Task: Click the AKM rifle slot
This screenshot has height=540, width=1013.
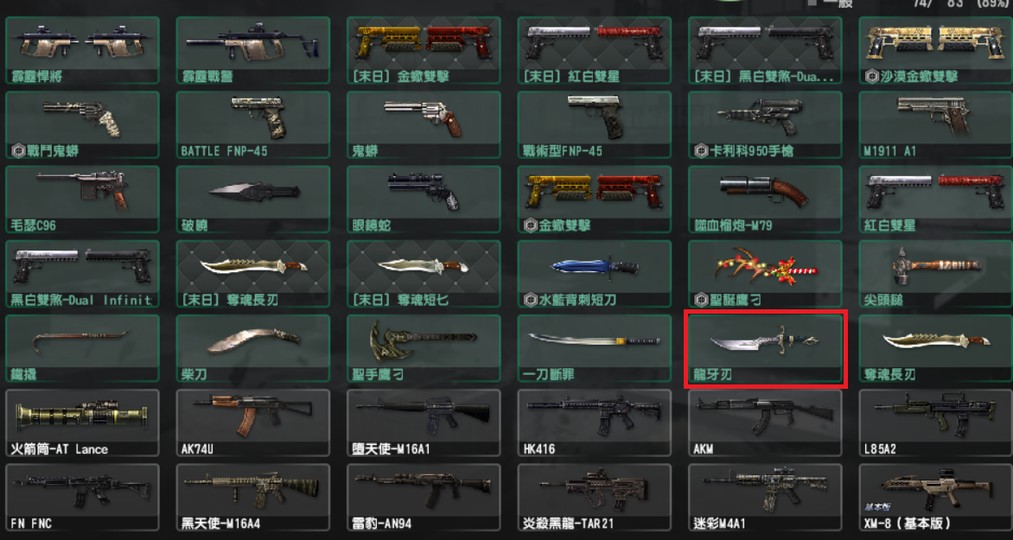Action: pos(765,423)
